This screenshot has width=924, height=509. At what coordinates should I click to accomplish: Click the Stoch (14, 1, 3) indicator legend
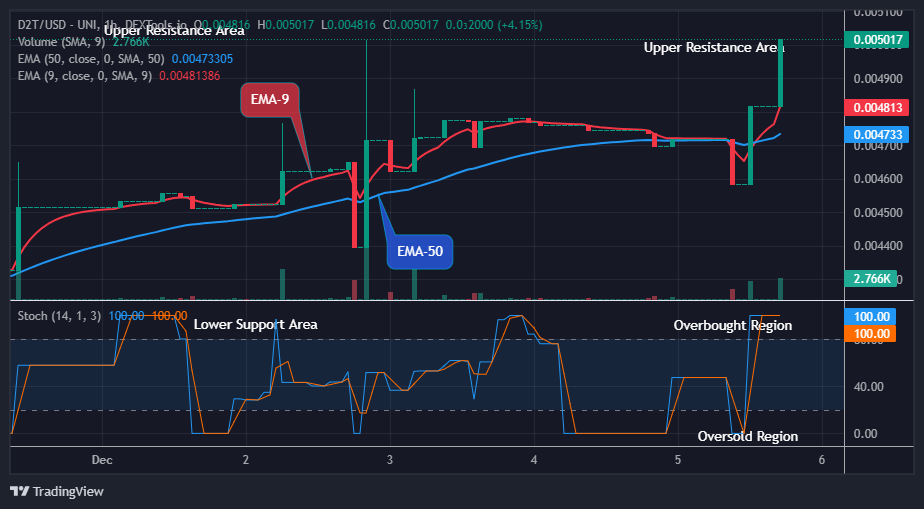[x=59, y=316]
